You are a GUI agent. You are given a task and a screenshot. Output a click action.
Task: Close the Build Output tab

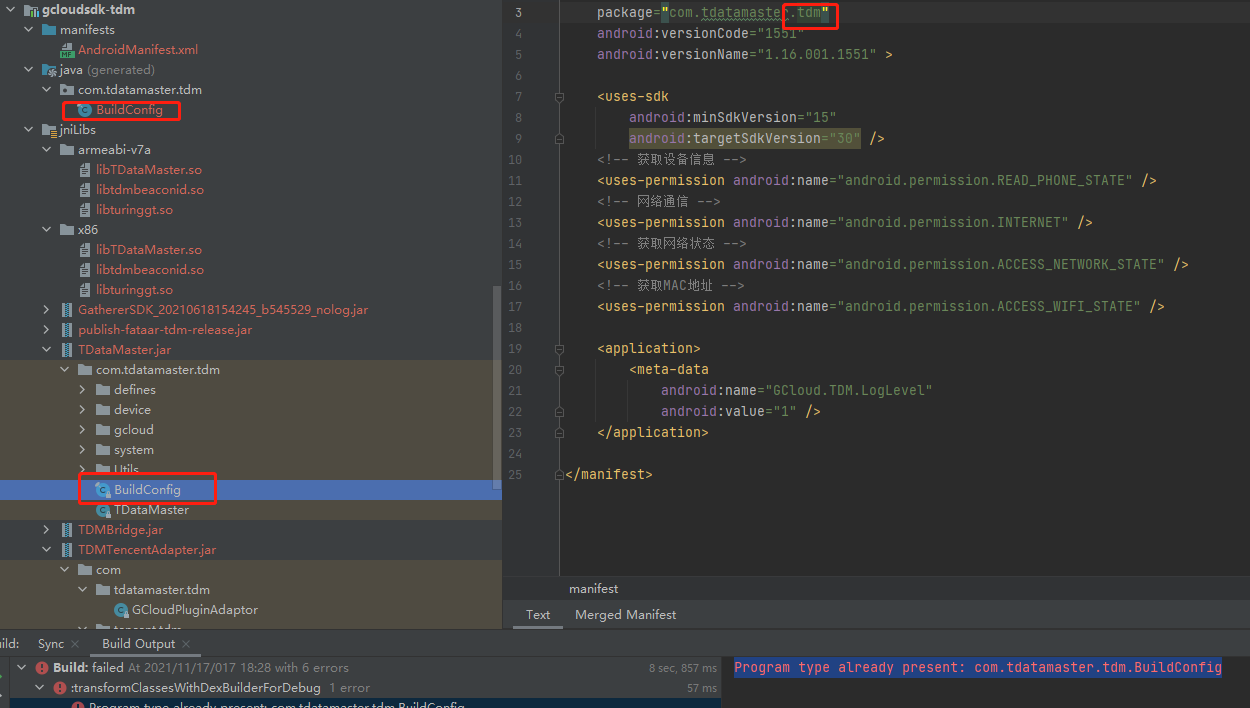(186, 645)
